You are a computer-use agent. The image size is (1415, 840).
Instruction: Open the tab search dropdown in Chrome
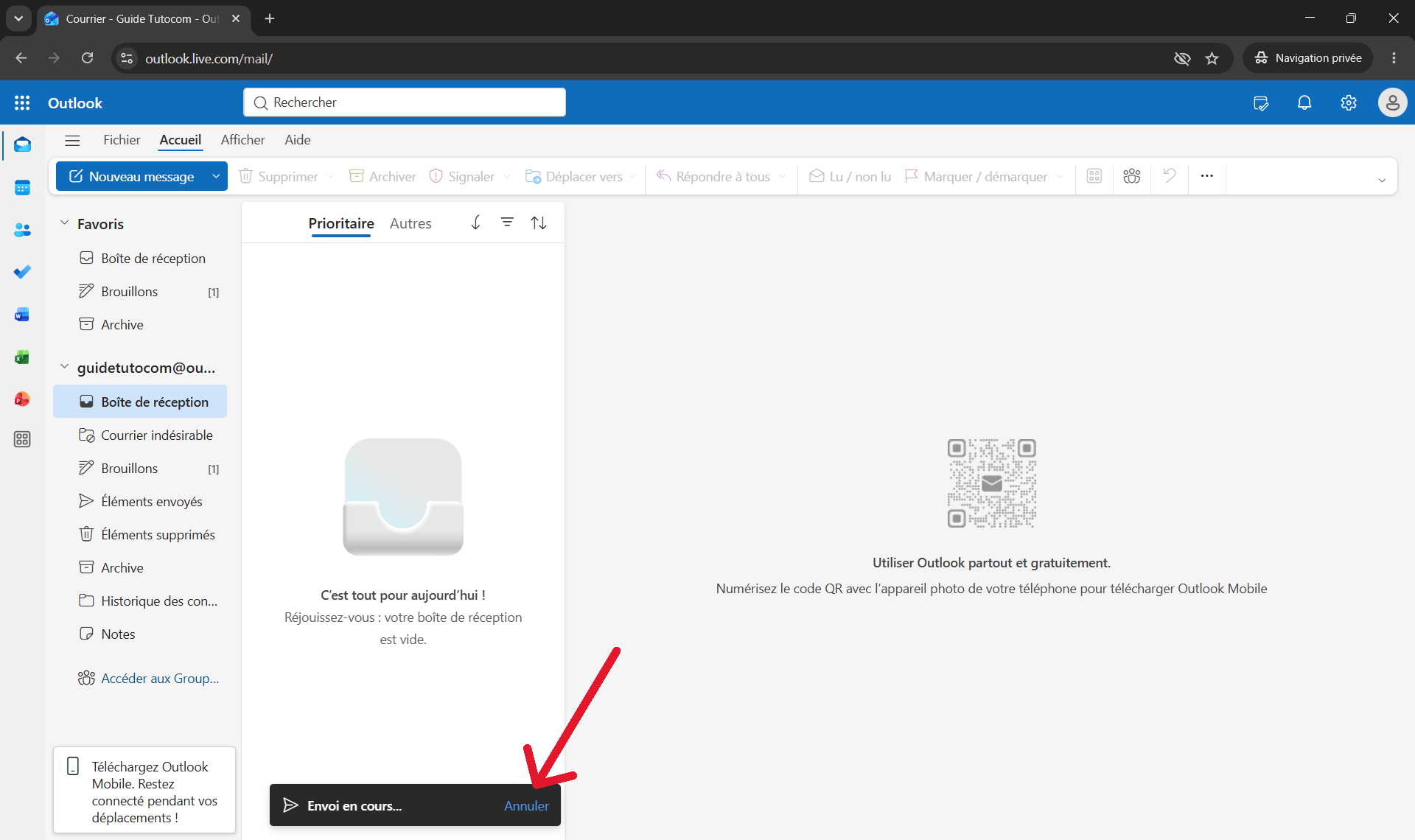(18, 18)
